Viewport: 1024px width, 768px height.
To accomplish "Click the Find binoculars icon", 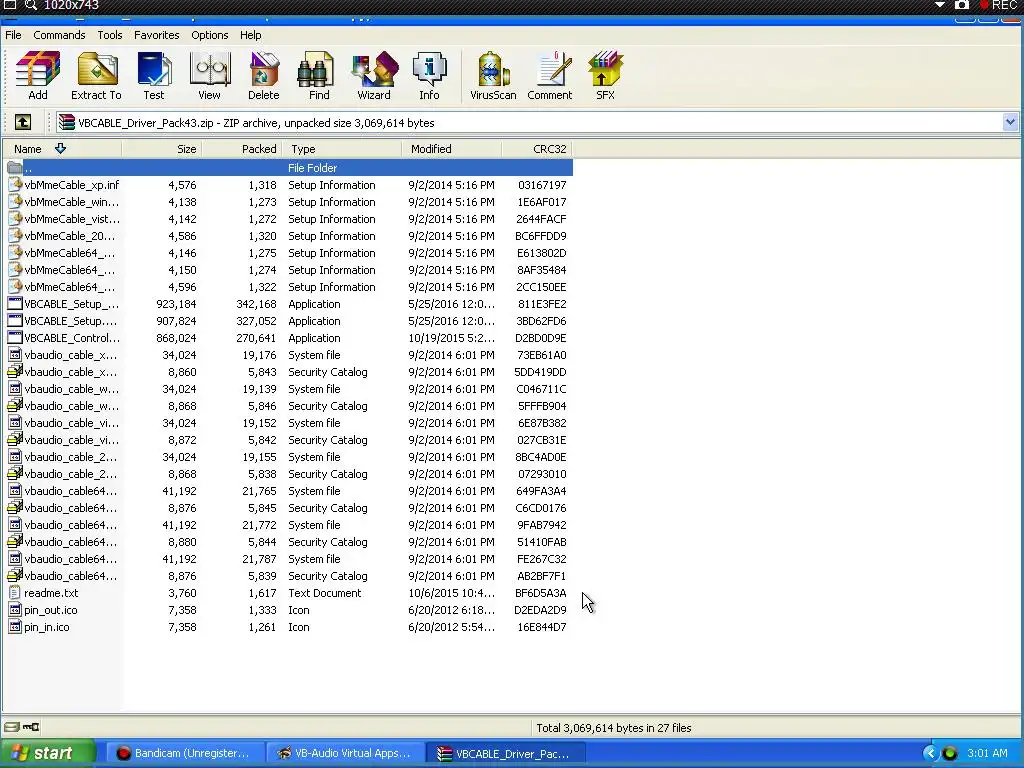I will tap(315, 69).
